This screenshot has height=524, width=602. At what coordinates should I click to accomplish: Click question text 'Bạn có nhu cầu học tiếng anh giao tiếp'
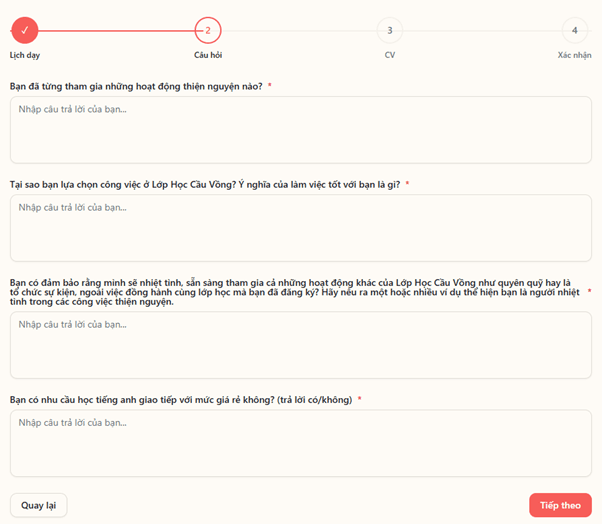point(94,400)
